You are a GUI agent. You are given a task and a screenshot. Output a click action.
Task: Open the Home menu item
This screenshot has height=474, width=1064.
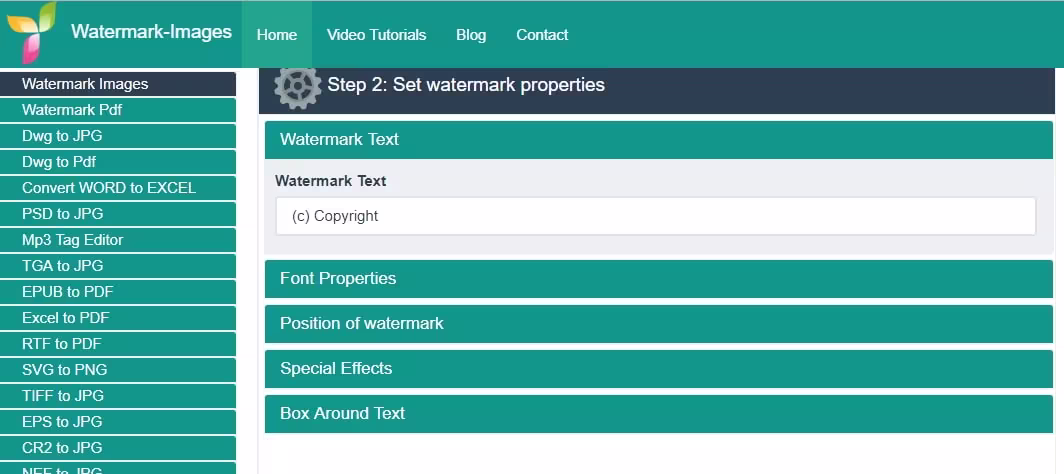[x=276, y=35]
